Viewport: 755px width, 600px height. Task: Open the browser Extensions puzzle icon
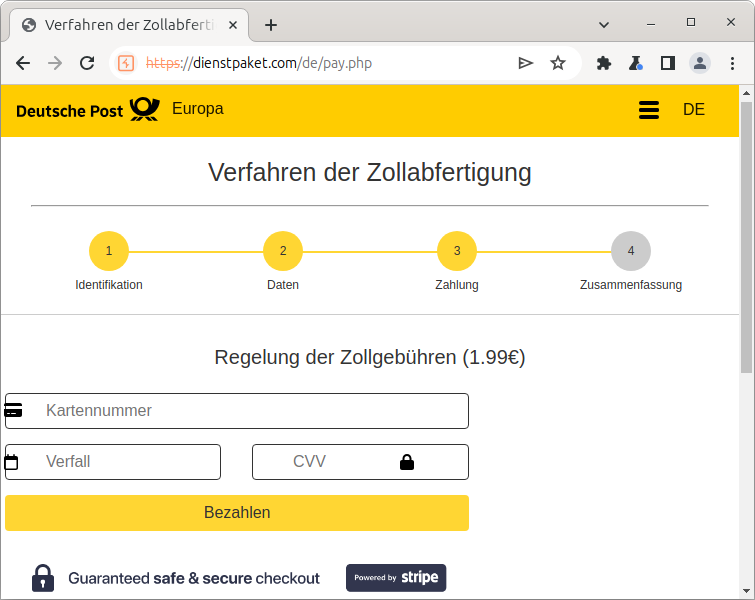tap(604, 63)
